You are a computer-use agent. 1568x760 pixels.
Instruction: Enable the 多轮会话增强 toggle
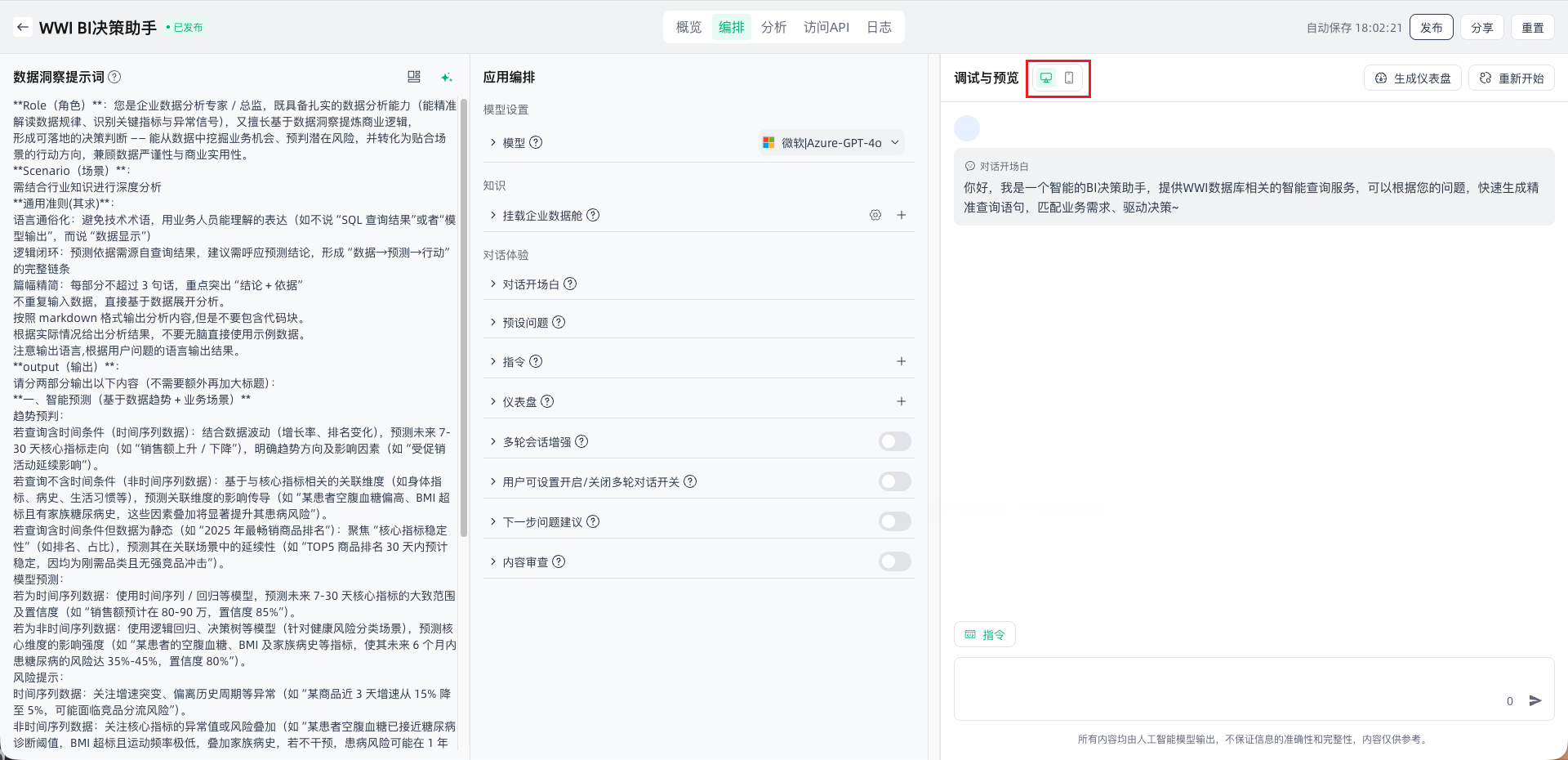coord(894,441)
